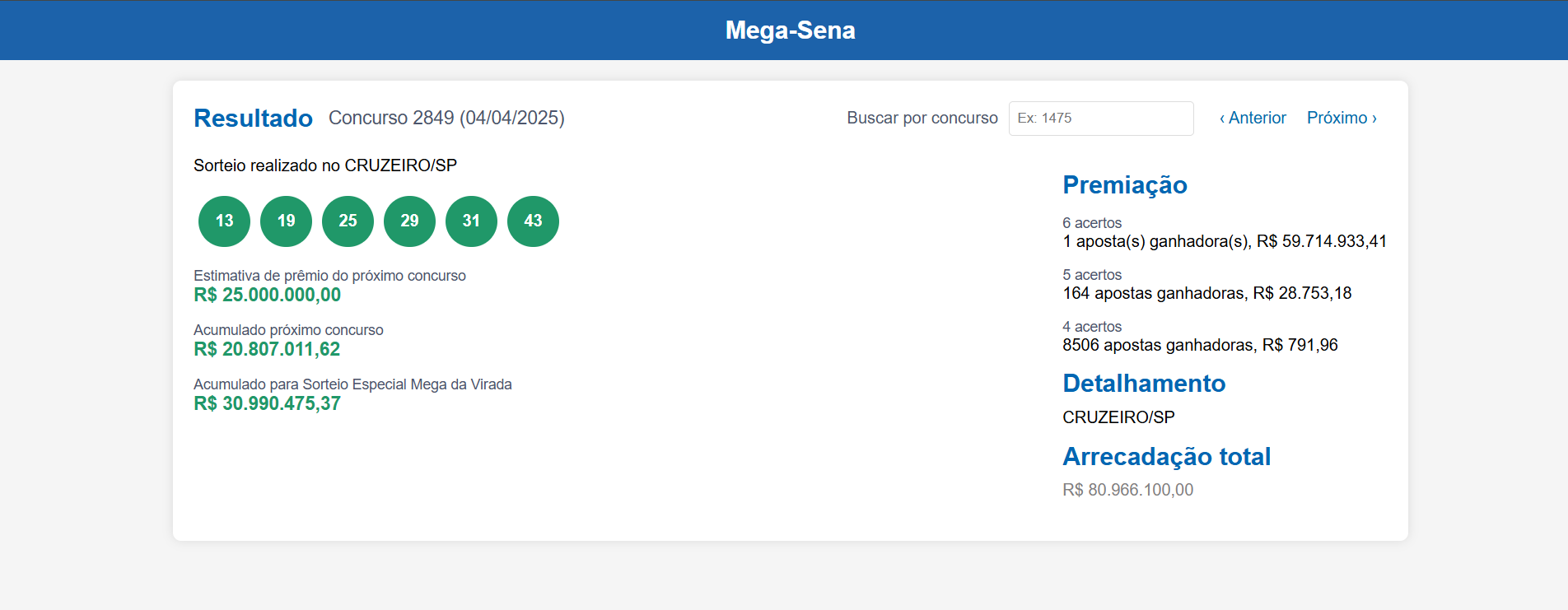Viewport: 1568px width, 610px height.
Task: Select drawn number ball 25
Action: pyautogui.click(x=348, y=221)
